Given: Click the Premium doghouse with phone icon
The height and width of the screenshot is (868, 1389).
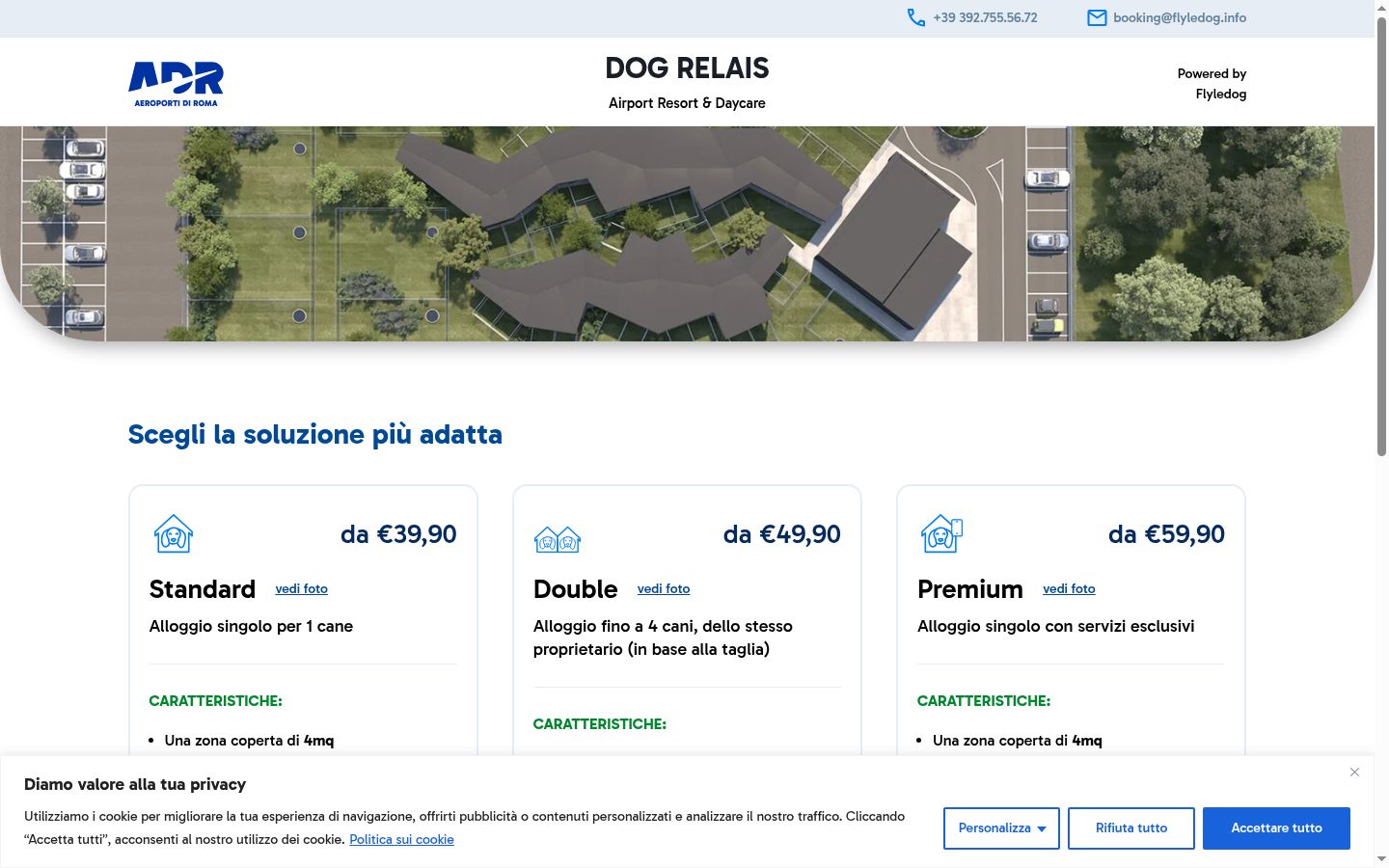Looking at the screenshot, I should 941,533.
